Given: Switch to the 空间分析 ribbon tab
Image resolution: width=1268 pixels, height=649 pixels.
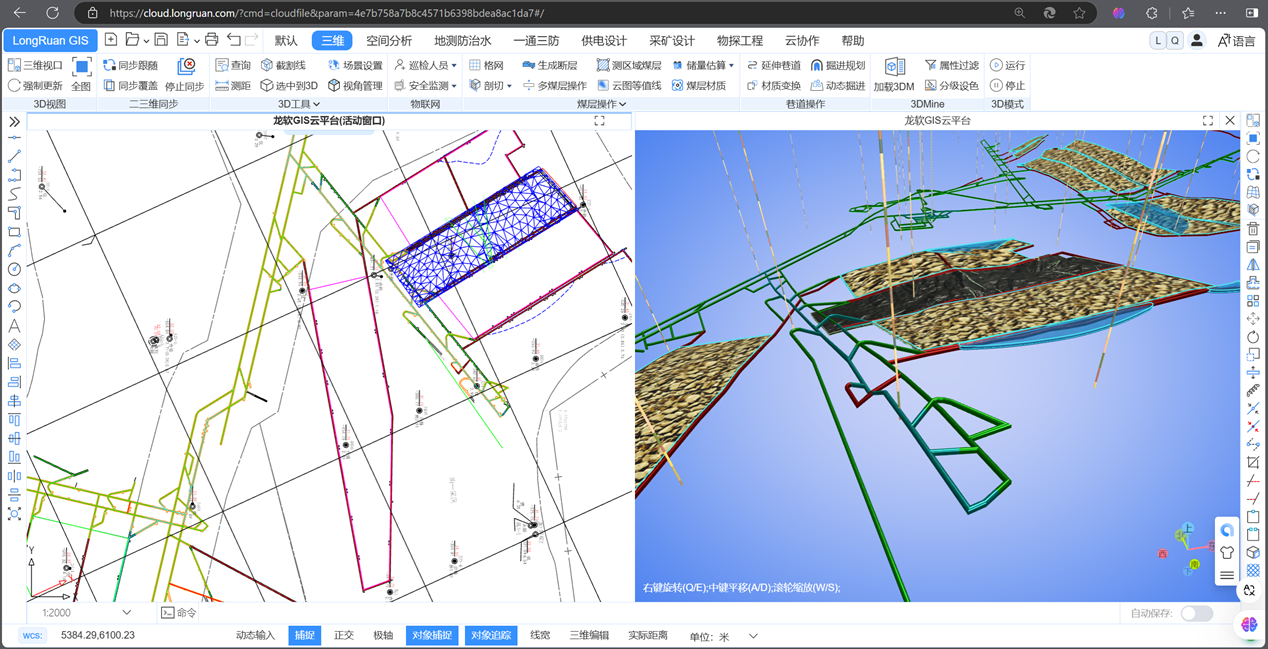Looking at the screenshot, I should (389, 41).
